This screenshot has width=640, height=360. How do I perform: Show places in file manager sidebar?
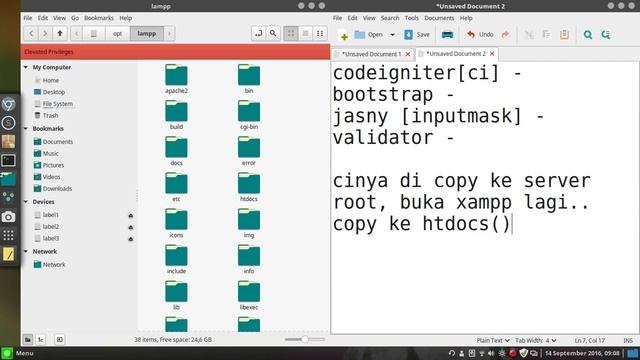click(x=28, y=339)
